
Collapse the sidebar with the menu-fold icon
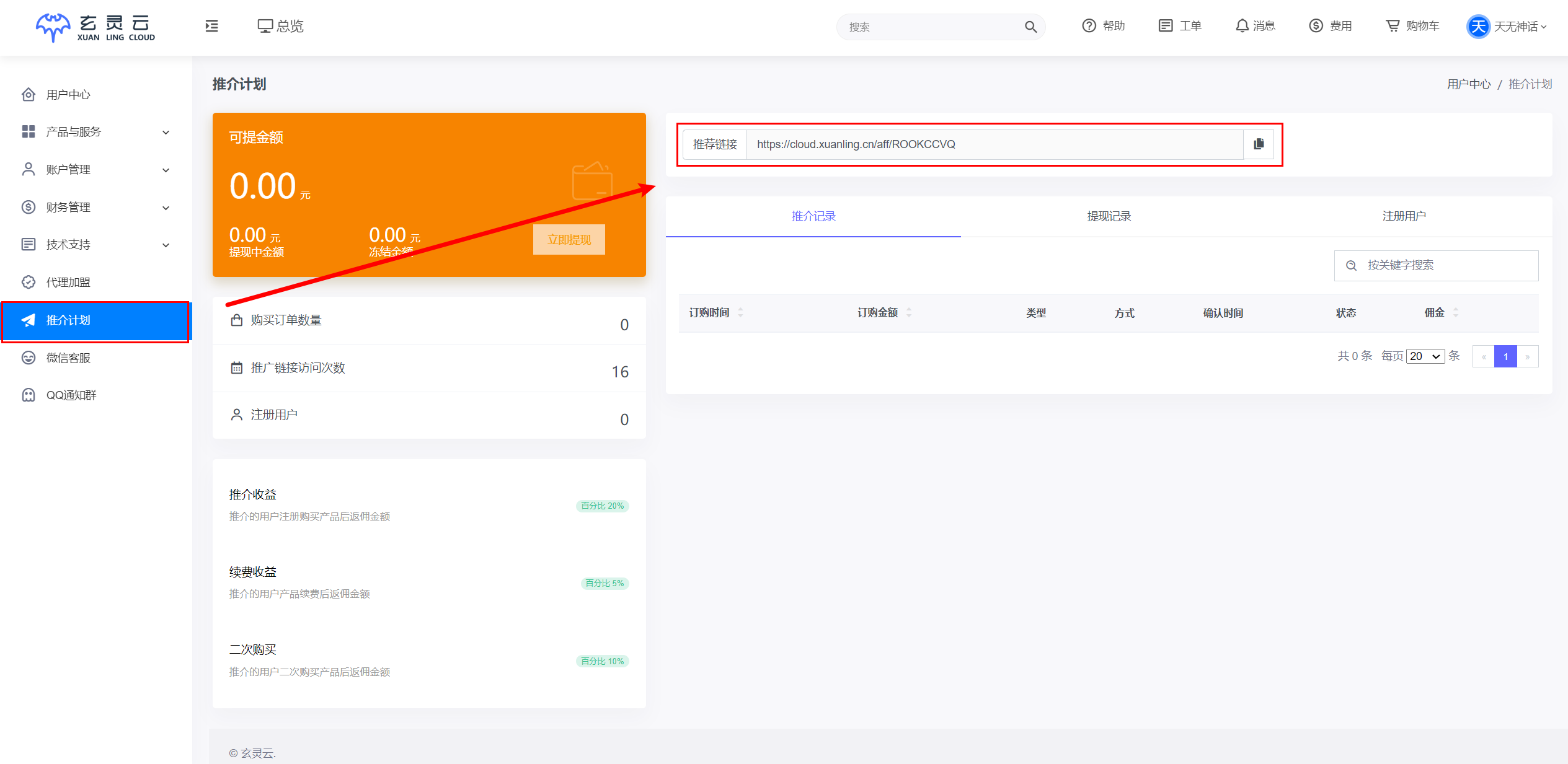(x=211, y=26)
